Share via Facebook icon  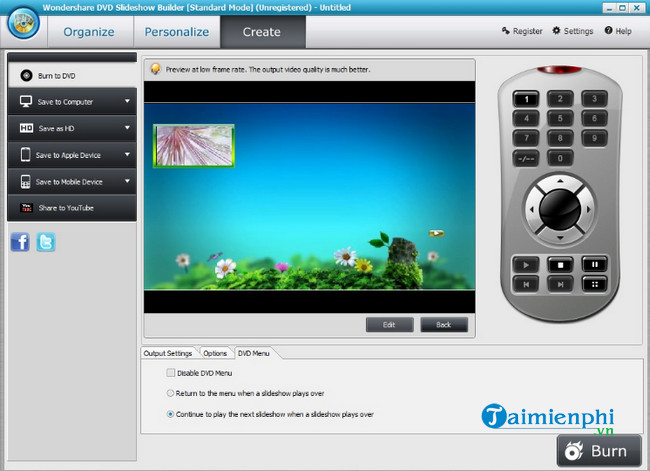pyautogui.click(x=20, y=242)
